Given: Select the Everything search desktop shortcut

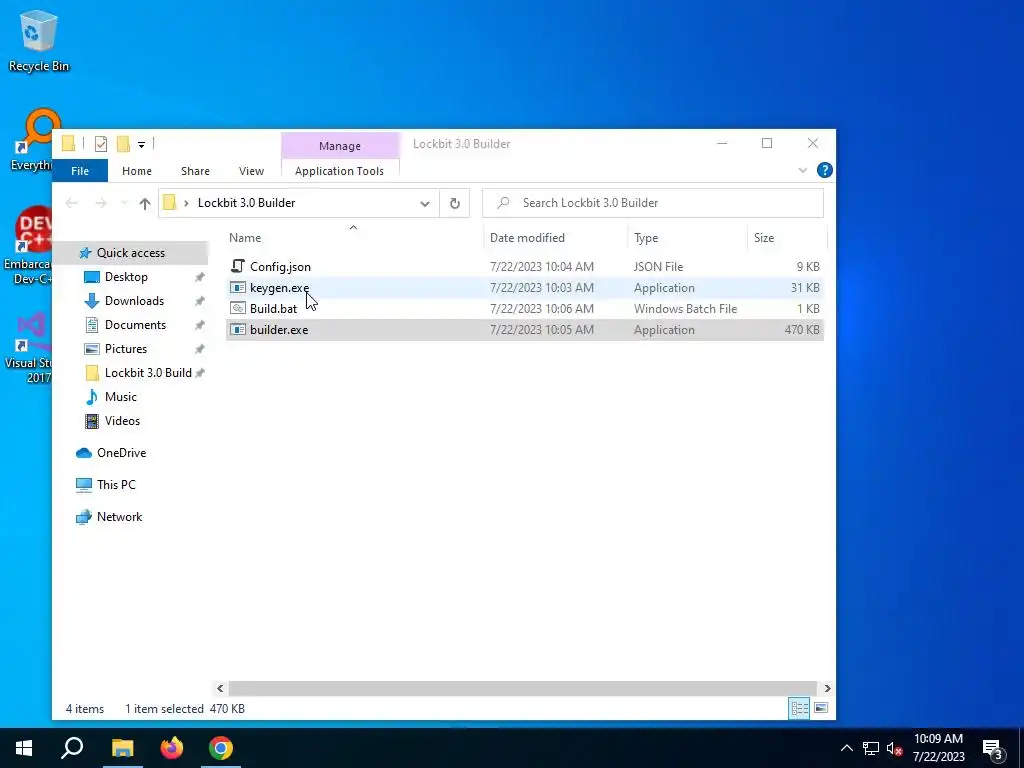Looking at the screenshot, I should tap(31, 140).
